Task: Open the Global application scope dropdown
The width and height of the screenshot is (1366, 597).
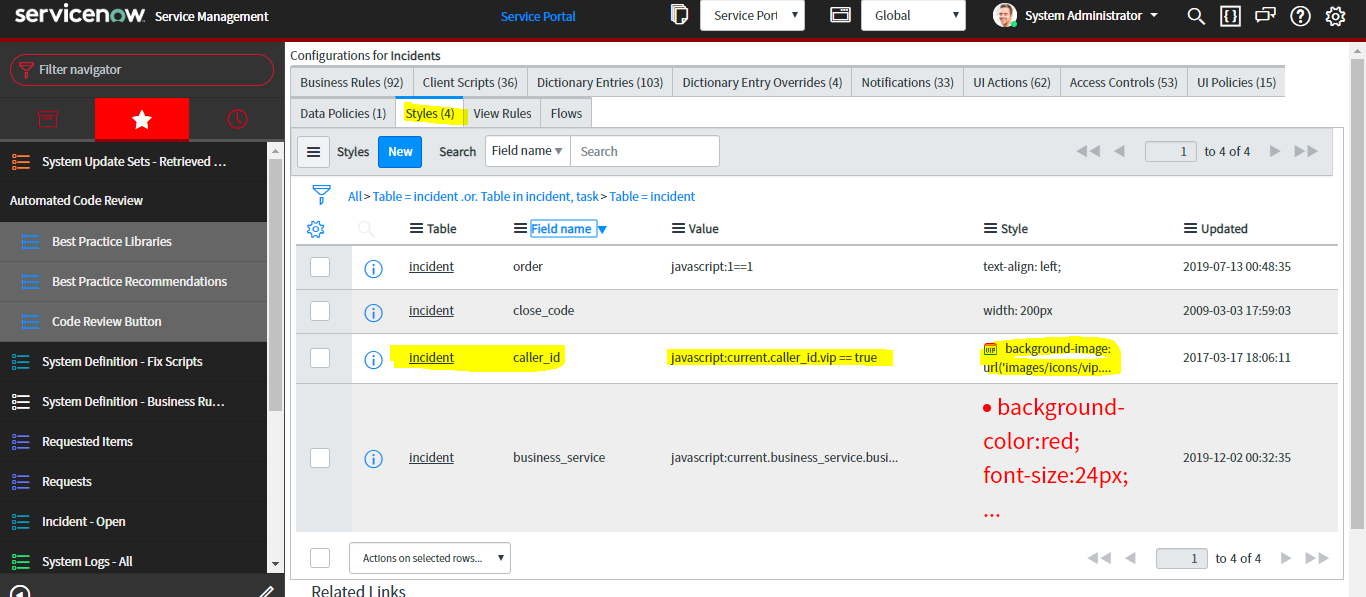Action: click(x=912, y=15)
